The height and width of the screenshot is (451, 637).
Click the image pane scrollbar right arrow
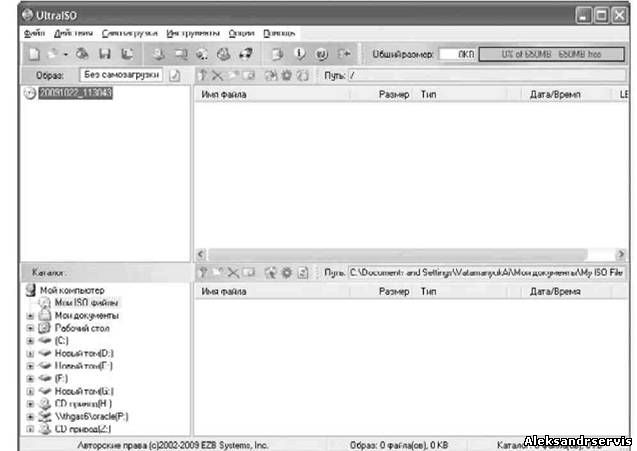tap(620, 255)
